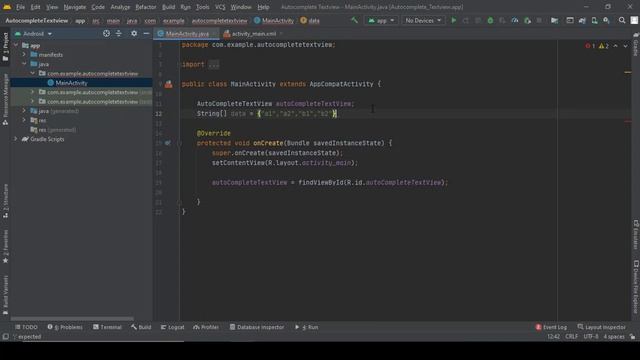
Task: Open Build Variants tool window
Action: click(x=5, y=295)
